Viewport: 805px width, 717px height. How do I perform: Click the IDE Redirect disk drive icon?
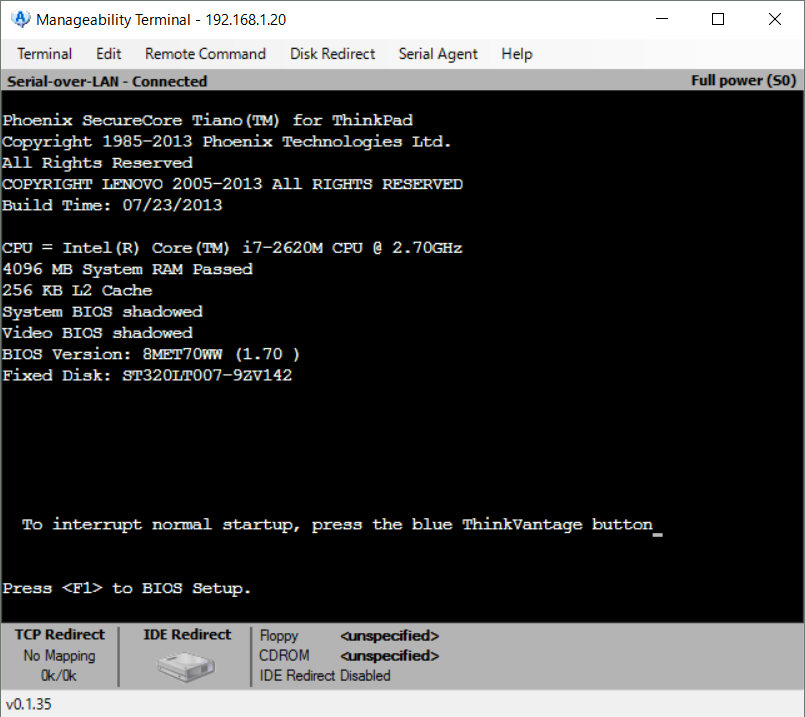coord(184,665)
